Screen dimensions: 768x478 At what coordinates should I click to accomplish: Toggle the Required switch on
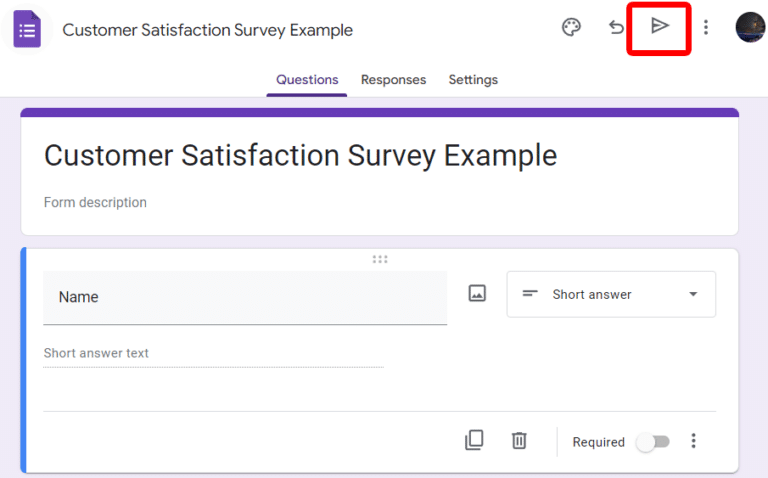coord(653,442)
